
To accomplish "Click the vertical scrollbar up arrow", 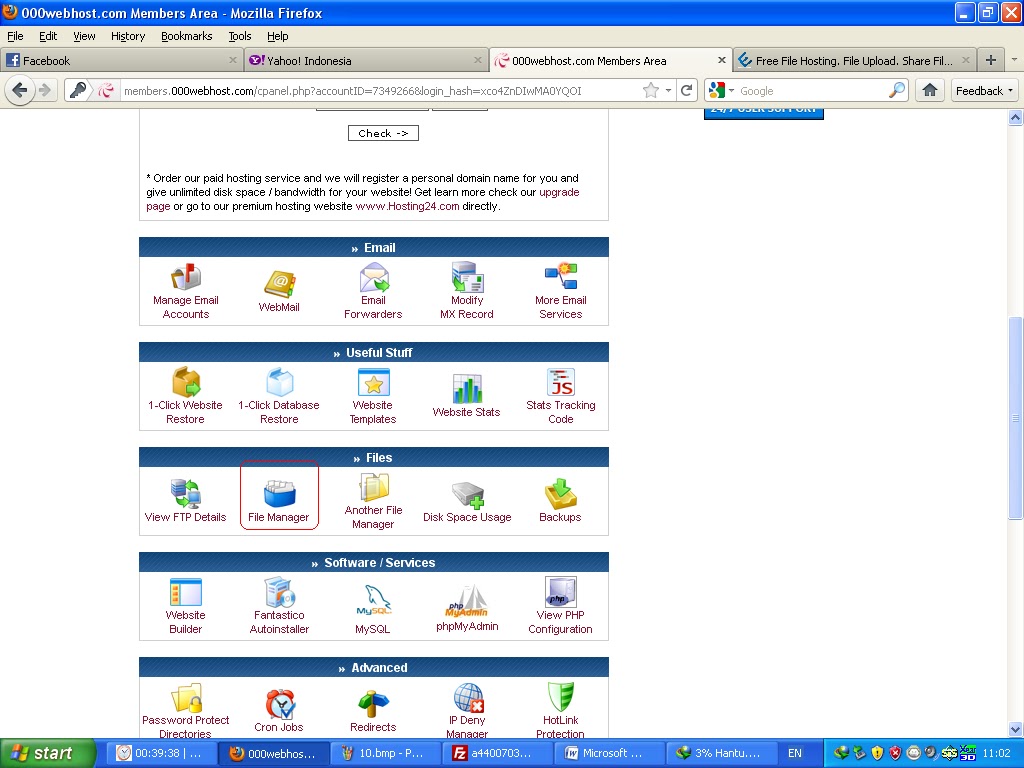I will click(x=1016, y=118).
